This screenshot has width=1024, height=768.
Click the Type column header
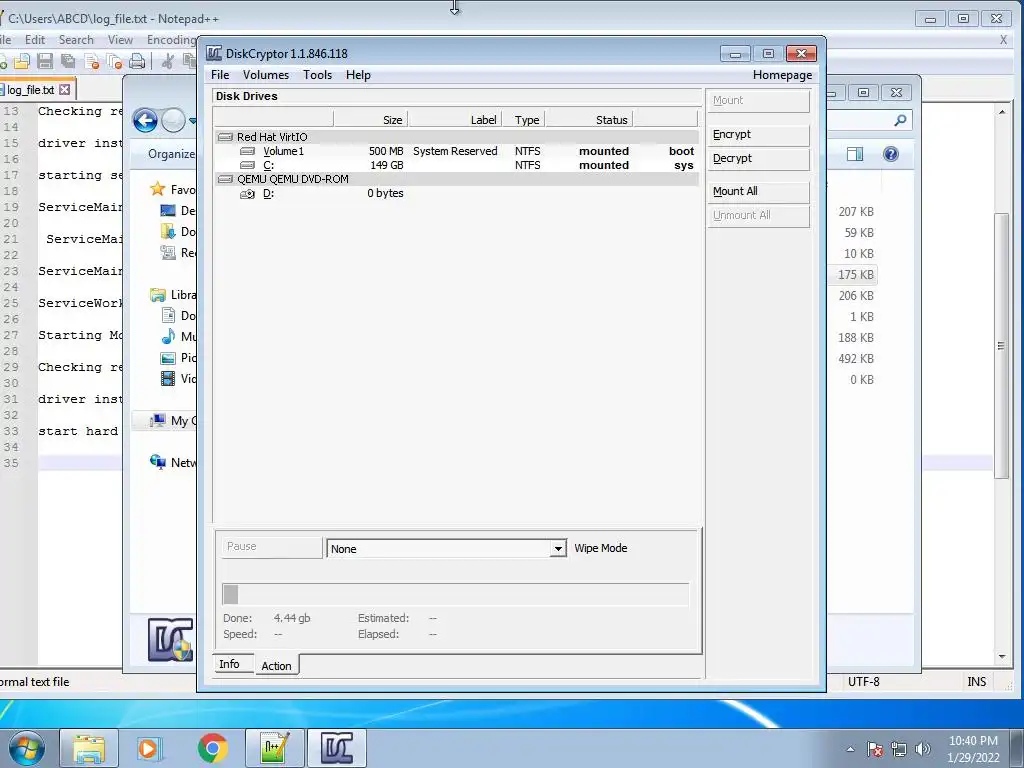[x=524, y=120]
